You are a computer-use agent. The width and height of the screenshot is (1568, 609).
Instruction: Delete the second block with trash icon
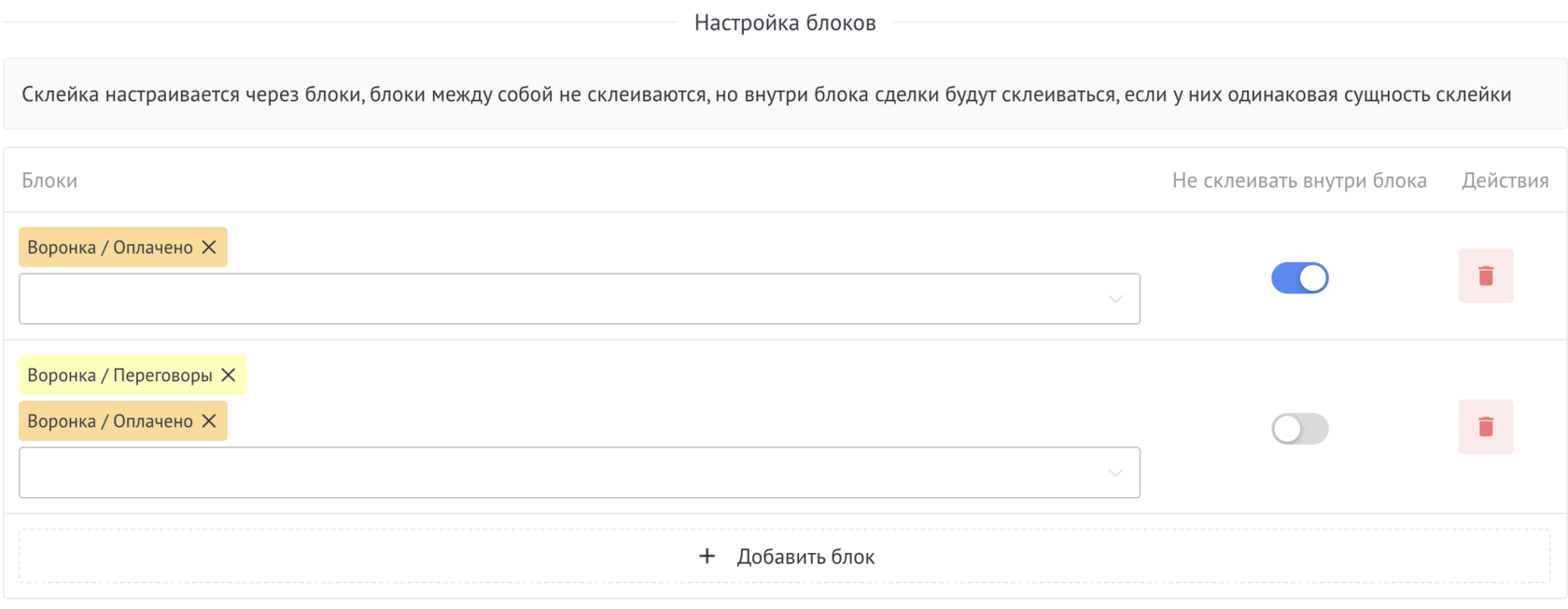[1485, 427]
